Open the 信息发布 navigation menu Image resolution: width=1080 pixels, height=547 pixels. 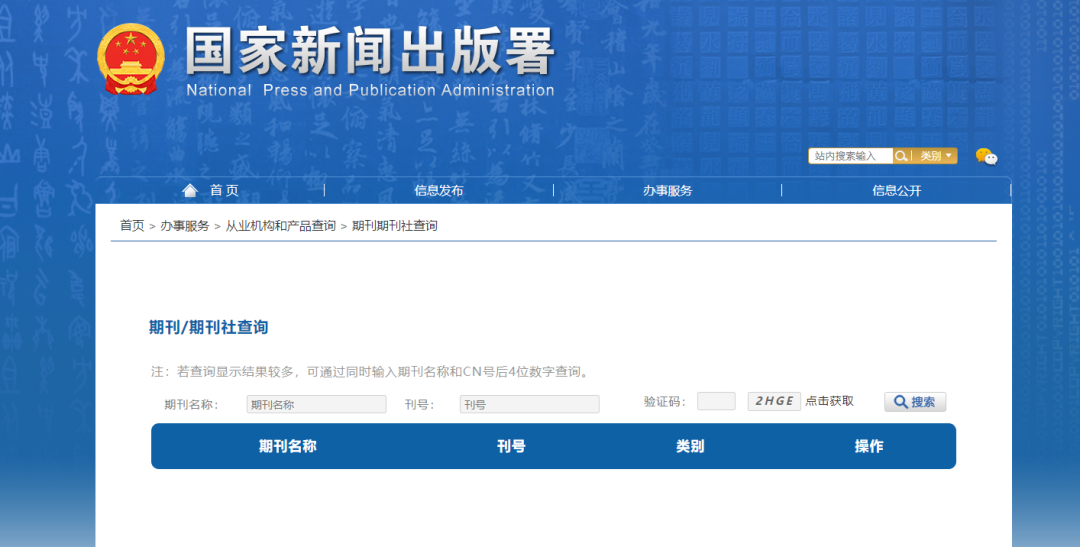coord(439,191)
